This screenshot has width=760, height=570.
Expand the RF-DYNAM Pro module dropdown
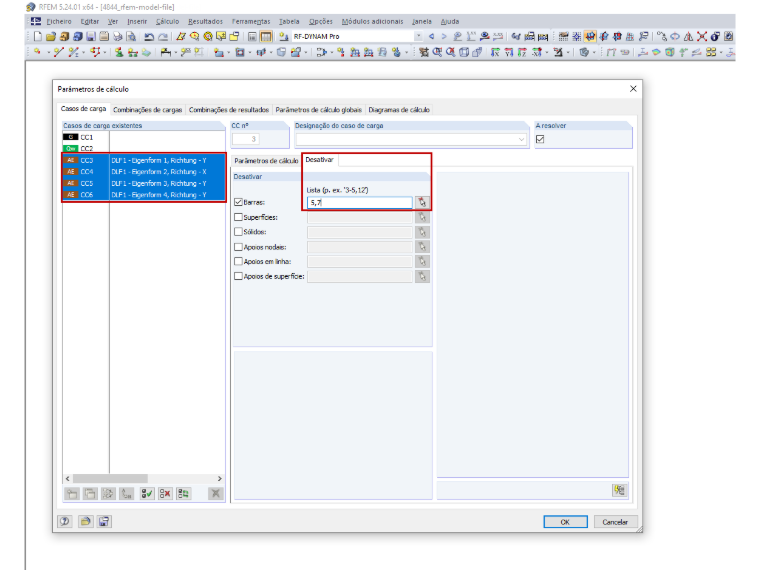click(418, 36)
